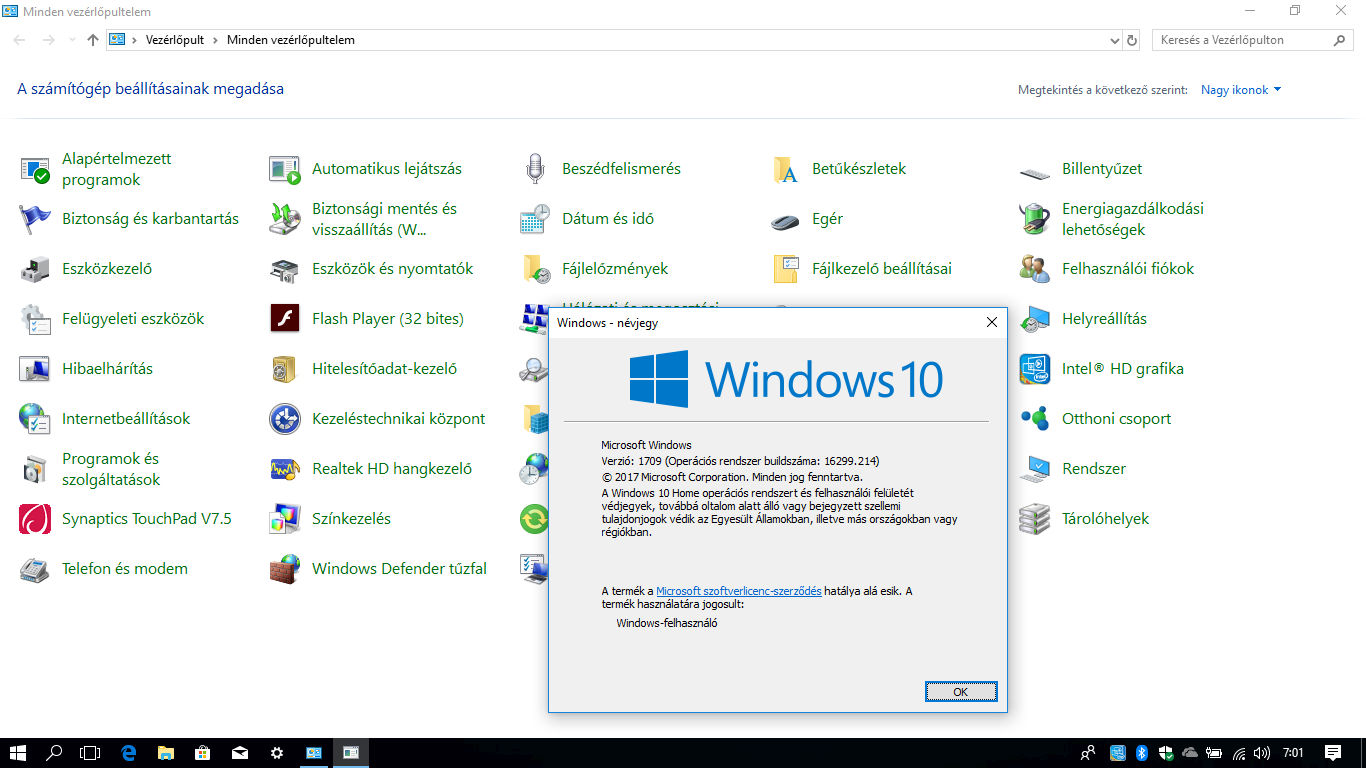Open Eszközök és nyomtatók

(371, 269)
